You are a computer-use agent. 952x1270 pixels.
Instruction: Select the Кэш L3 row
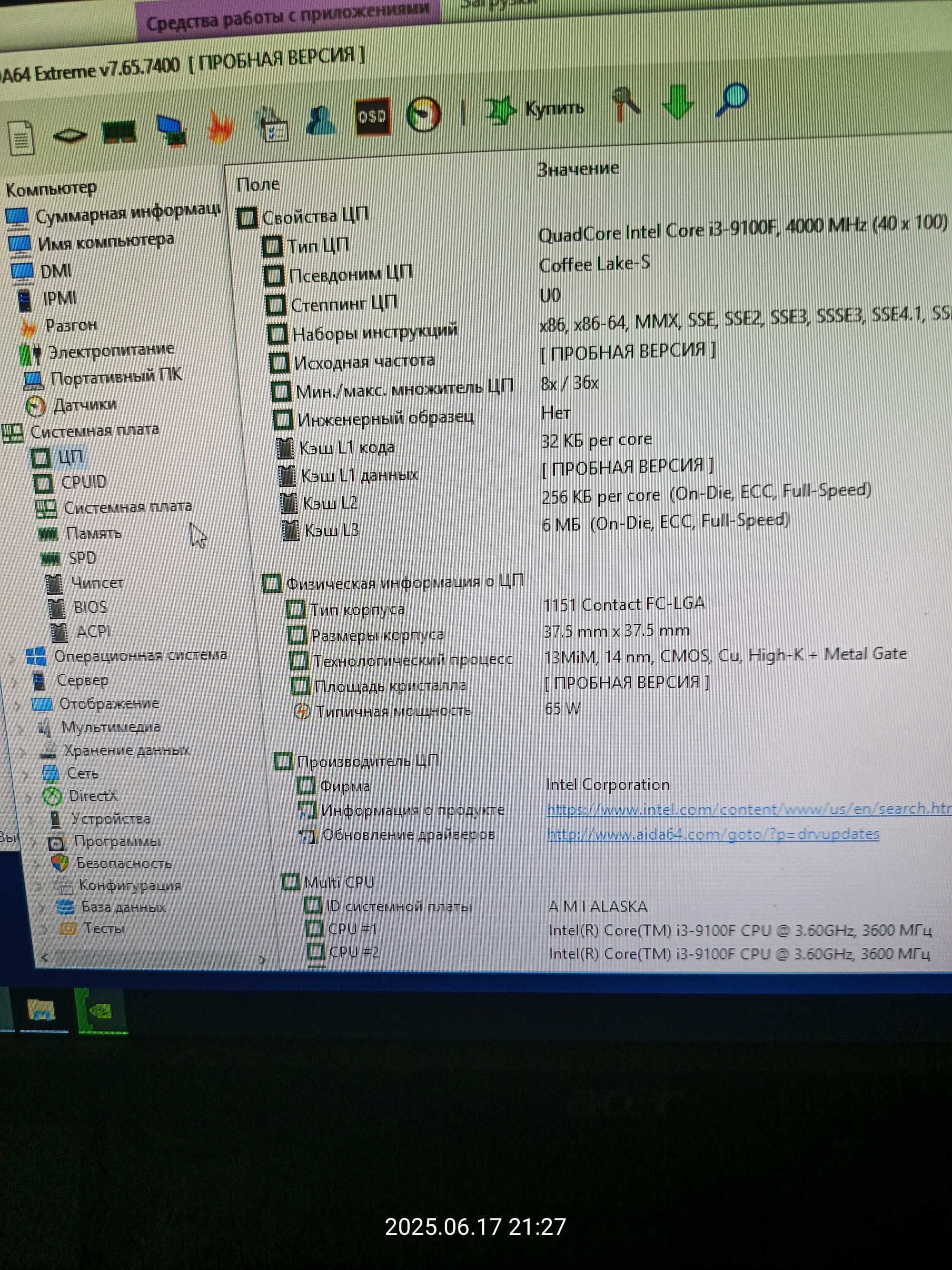pos(535,525)
